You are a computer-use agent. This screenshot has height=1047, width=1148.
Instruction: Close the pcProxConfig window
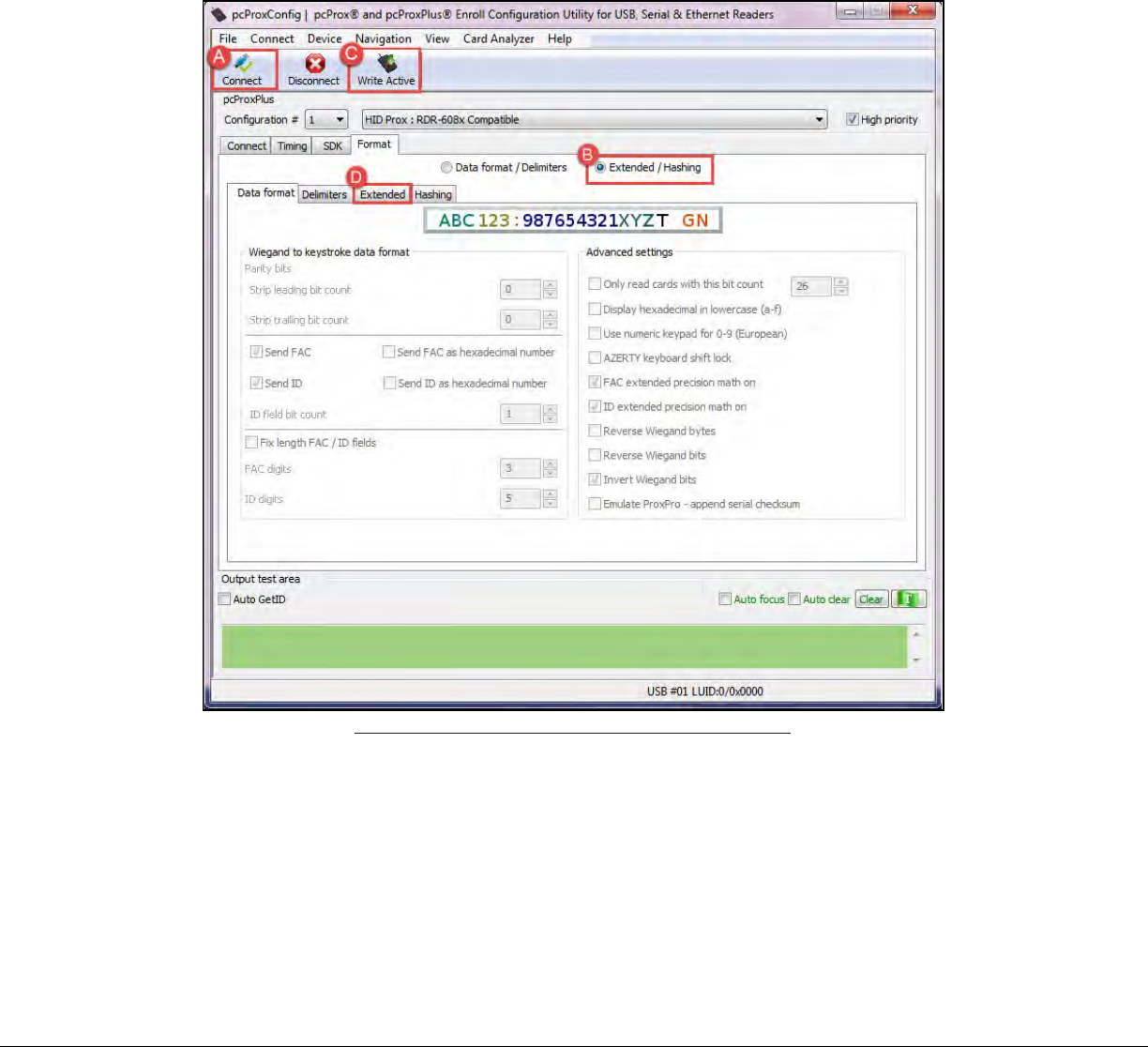[913, 12]
